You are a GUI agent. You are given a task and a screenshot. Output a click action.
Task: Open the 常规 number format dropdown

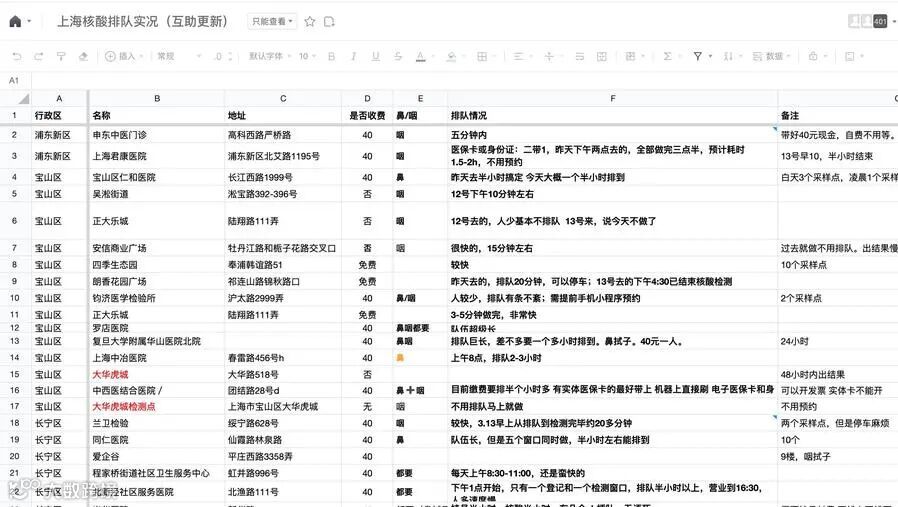click(x=179, y=56)
